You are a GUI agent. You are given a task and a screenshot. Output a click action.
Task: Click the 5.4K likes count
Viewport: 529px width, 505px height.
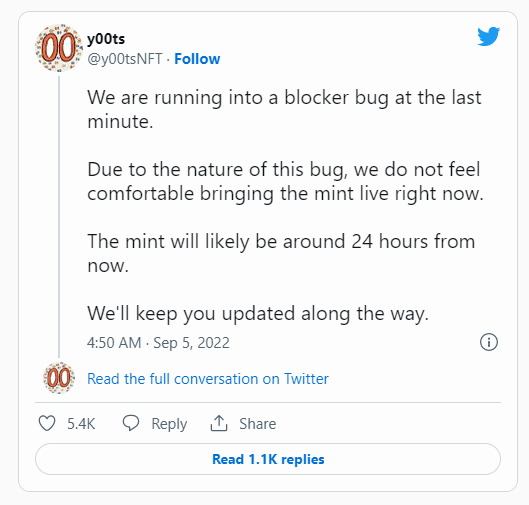(81, 424)
